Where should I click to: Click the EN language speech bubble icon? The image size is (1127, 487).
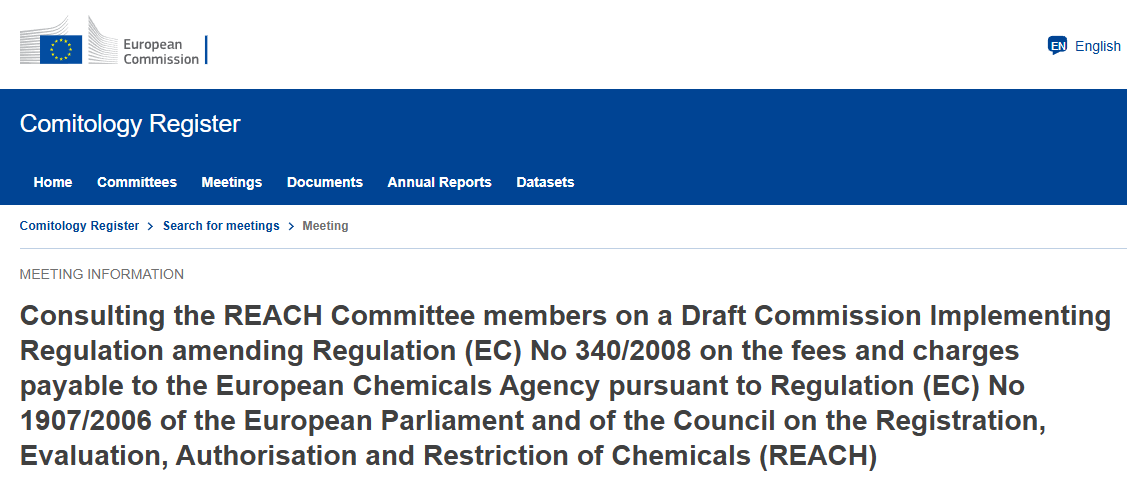click(1057, 45)
